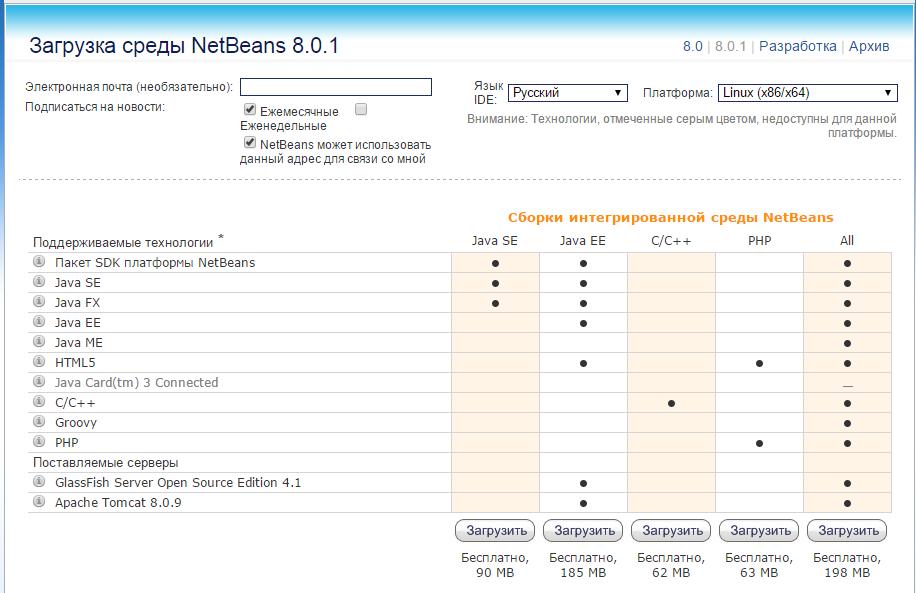Screen dimensions: 916x593
Task: Click the C/C++ column header
Action: [x=671, y=241]
